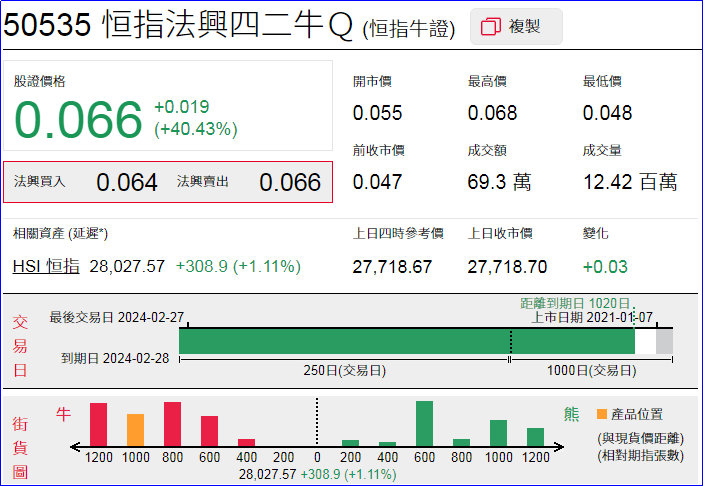The image size is (704, 486).
Task: Click the grey elapsed segment of timeline
Action: click(x=664, y=341)
